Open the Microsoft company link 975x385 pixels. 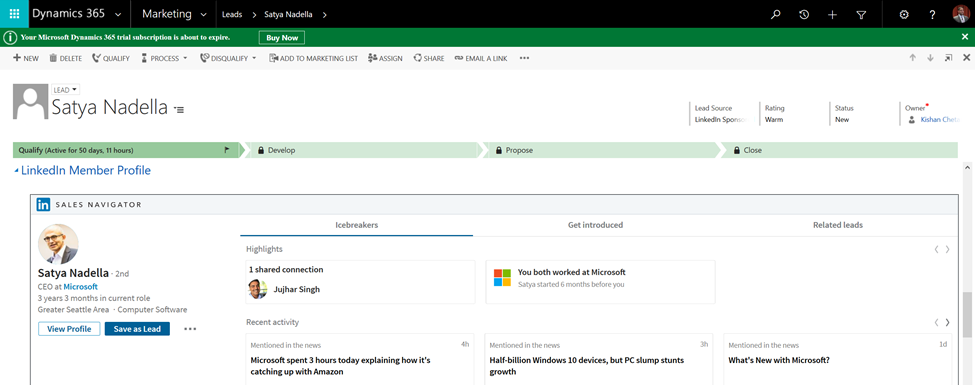tap(81, 287)
